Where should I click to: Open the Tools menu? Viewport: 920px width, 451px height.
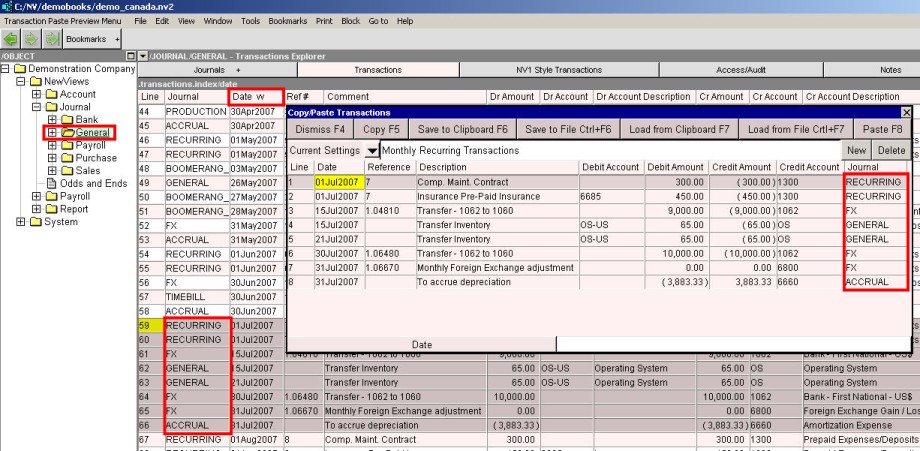pos(248,21)
